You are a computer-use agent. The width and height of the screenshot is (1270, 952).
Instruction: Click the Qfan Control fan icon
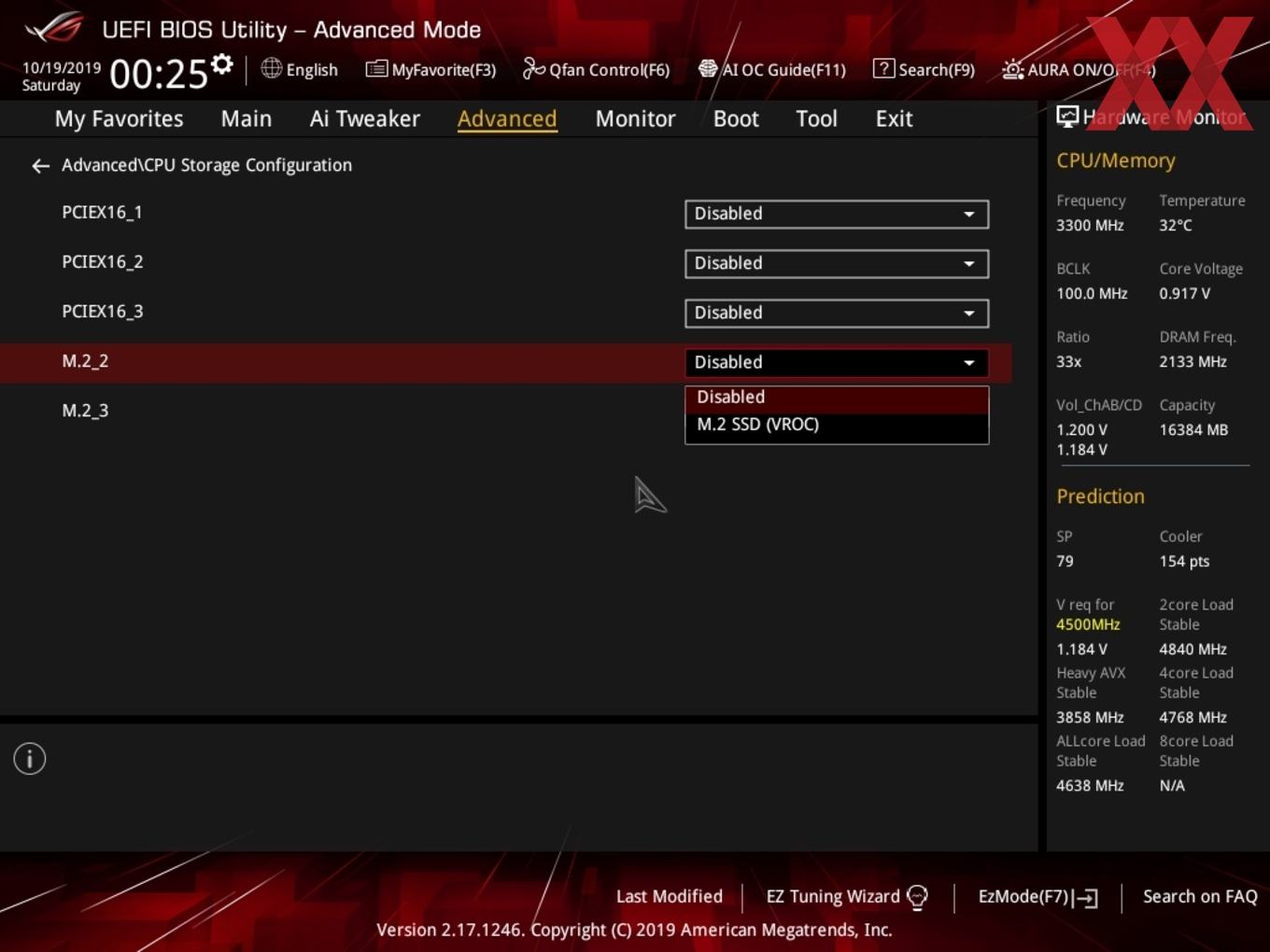coord(533,68)
